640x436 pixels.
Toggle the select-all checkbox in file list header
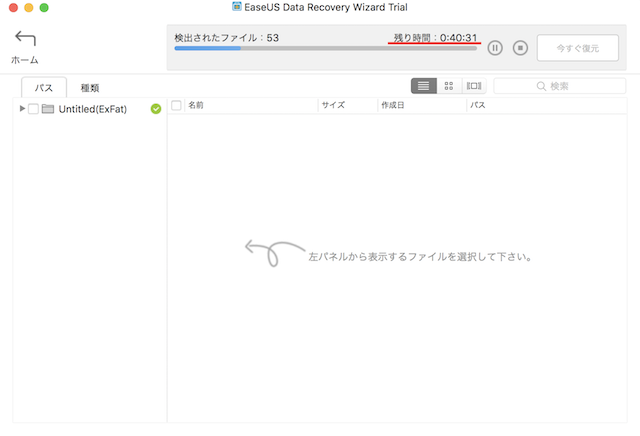click(x=176, y=105)
